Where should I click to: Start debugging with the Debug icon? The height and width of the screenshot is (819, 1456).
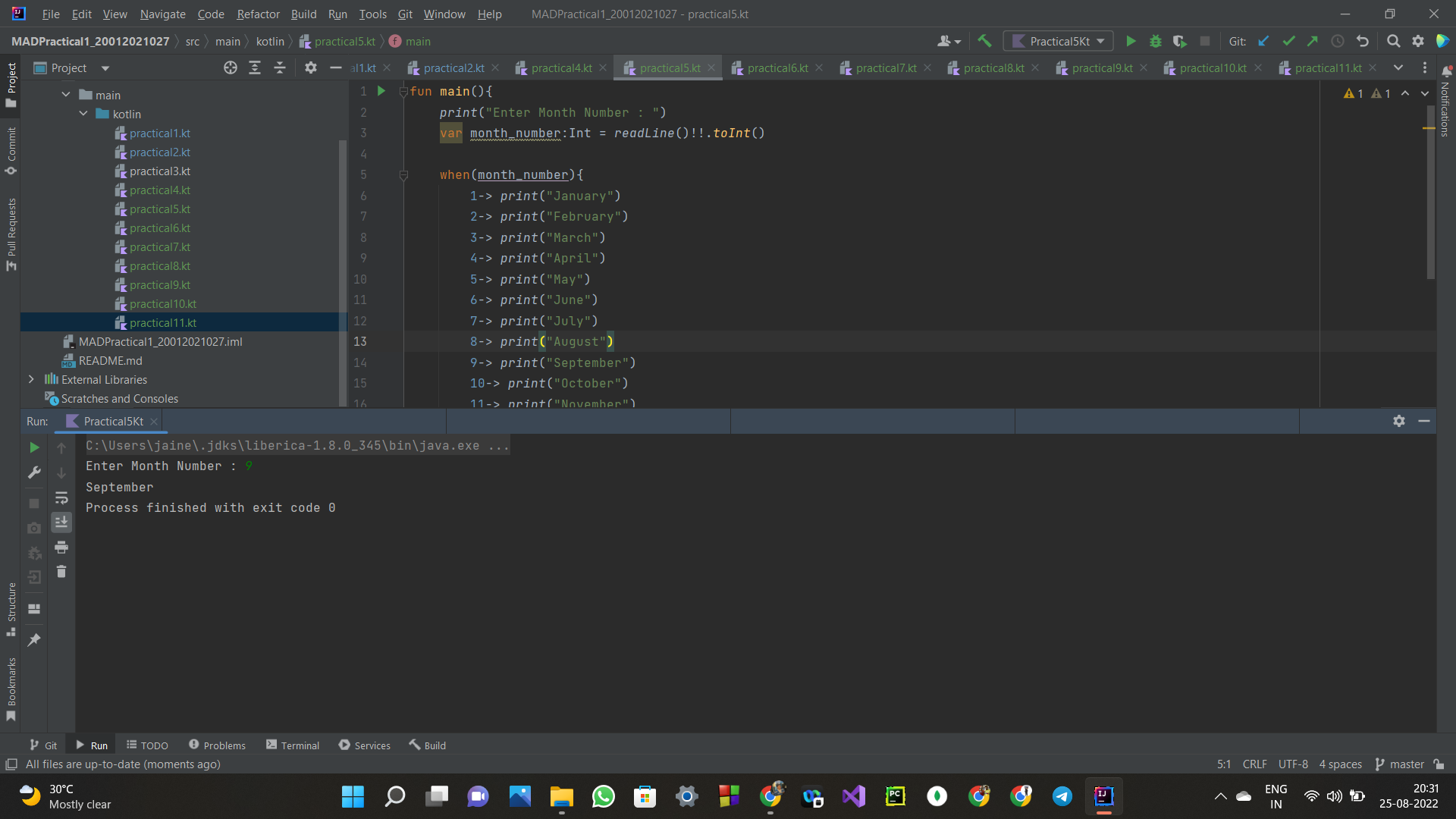point(1155,41)
